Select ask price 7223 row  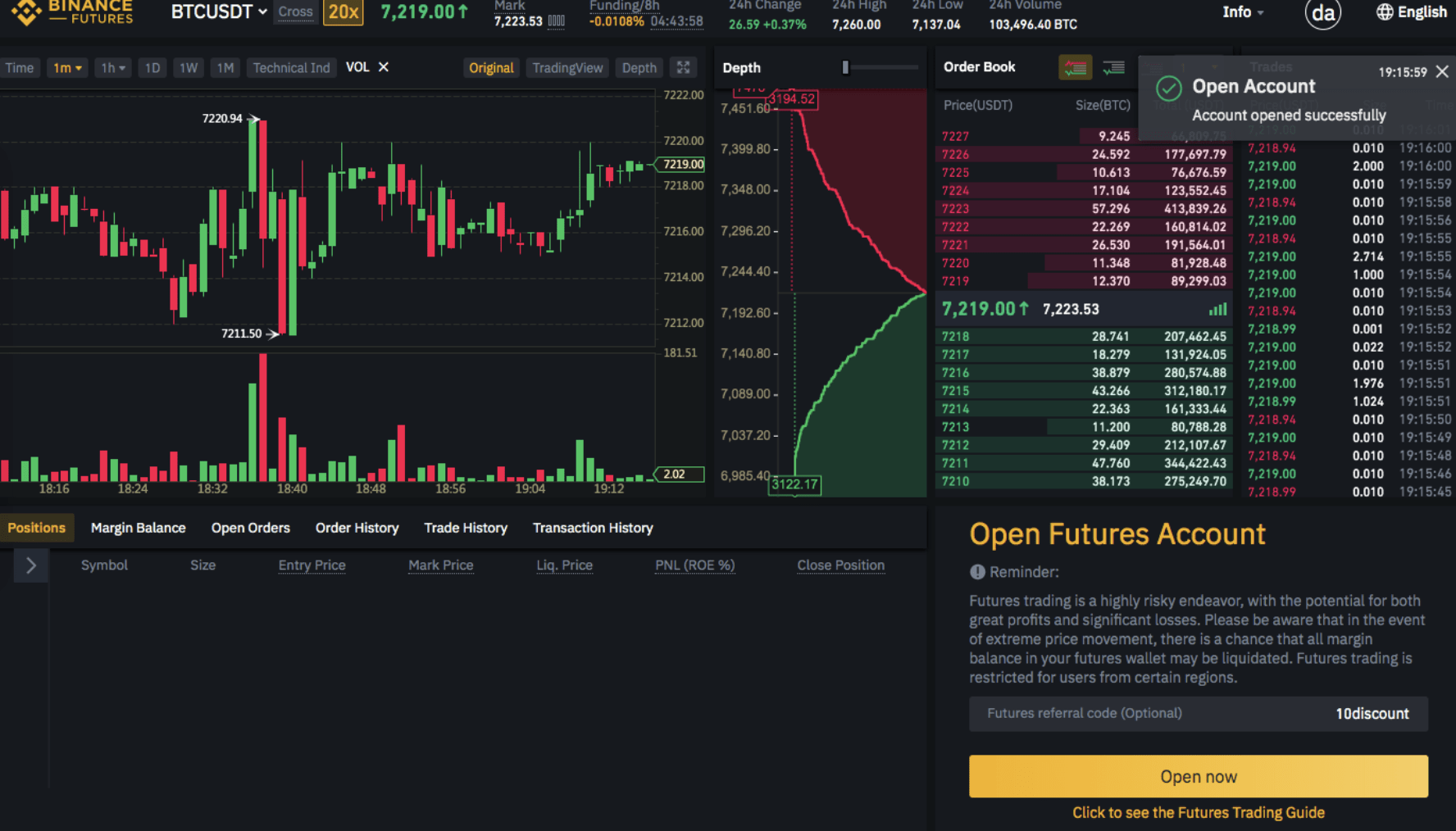click(1084, 208)
